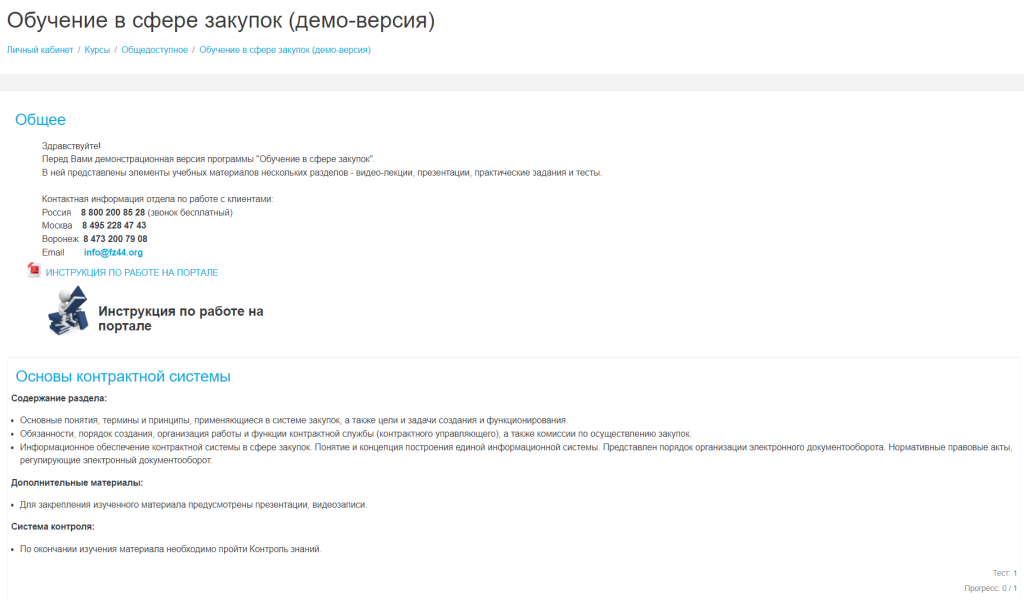Image resolution: width=1024 pixels, height=600 pixels.
Task: Click the Voronezh phone number 8 473 200 79 08
Action: coord(115,239)
